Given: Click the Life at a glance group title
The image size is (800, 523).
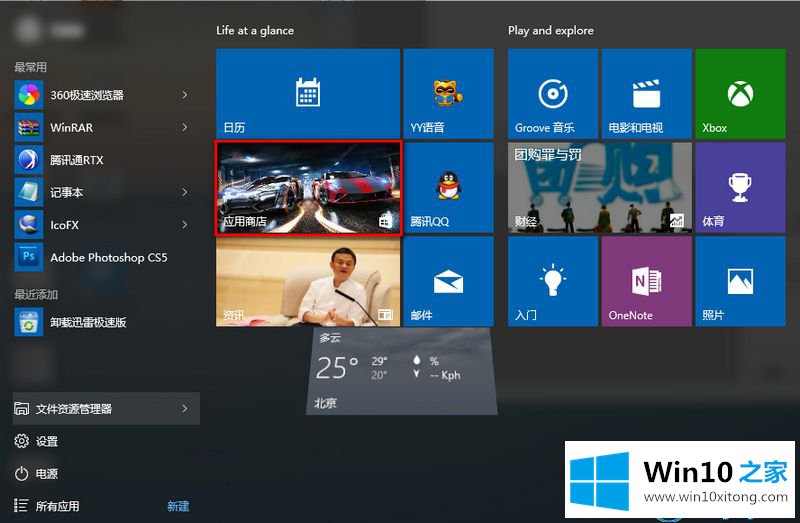Looking at the screenshot, I should pyautogui.click(x=255, y=31).
